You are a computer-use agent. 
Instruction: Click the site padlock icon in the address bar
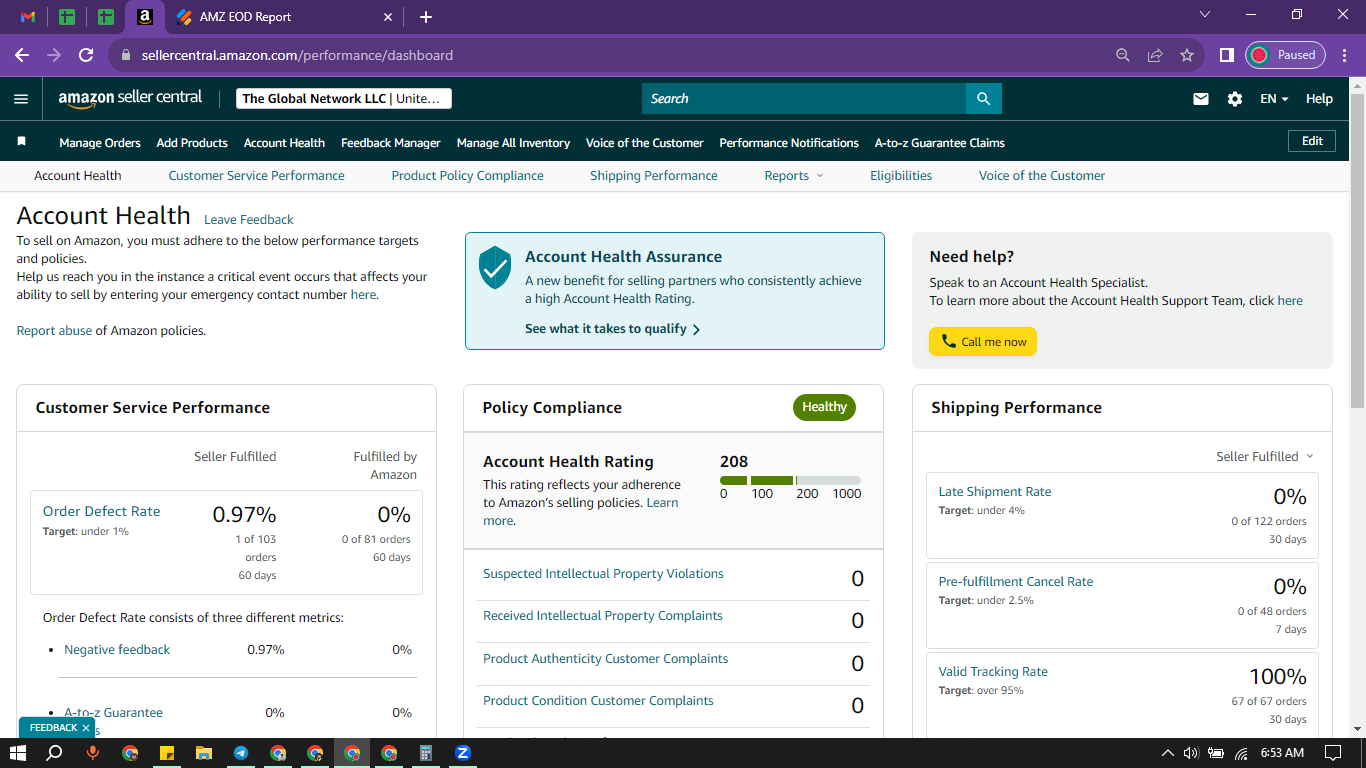point(126,55)
